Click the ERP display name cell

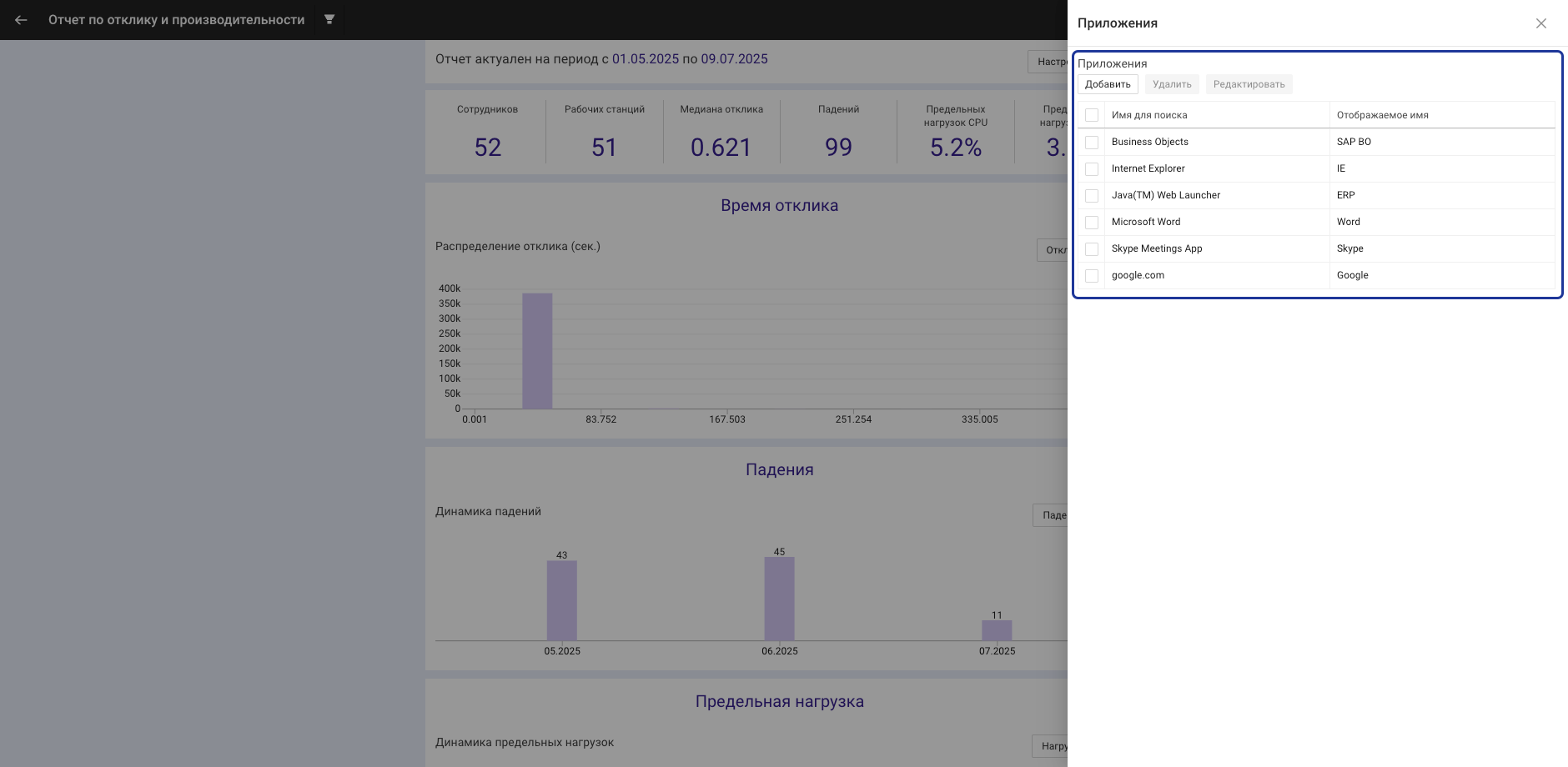click(1345, 195)
